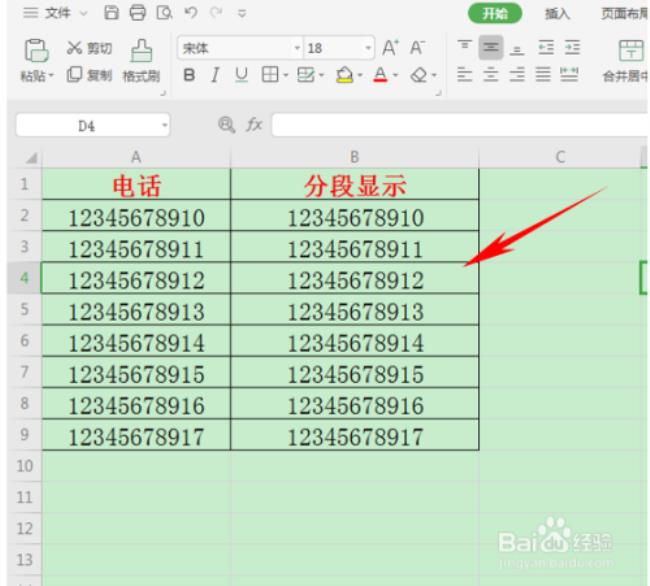
Task: Open the font size 18 dropdown
Action: click(368, 48)
